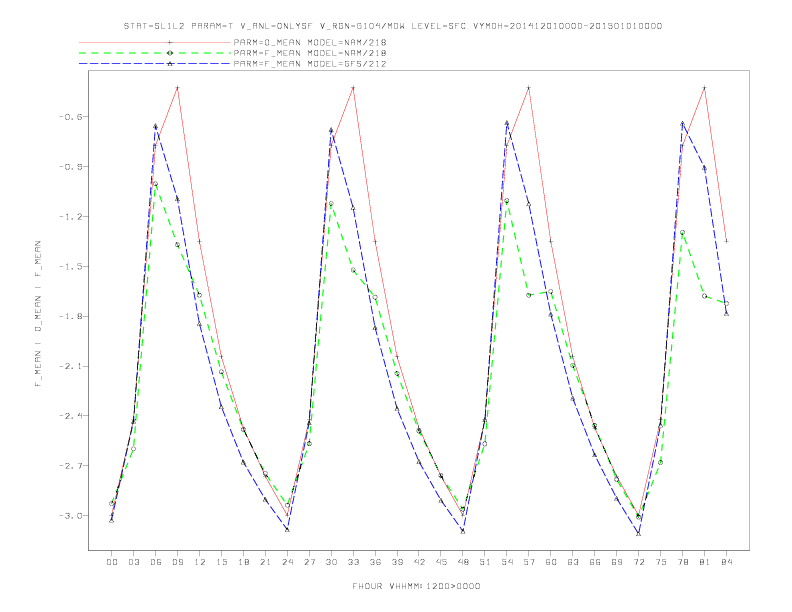Click x-axis forecast hour label 84

point(726,562)
